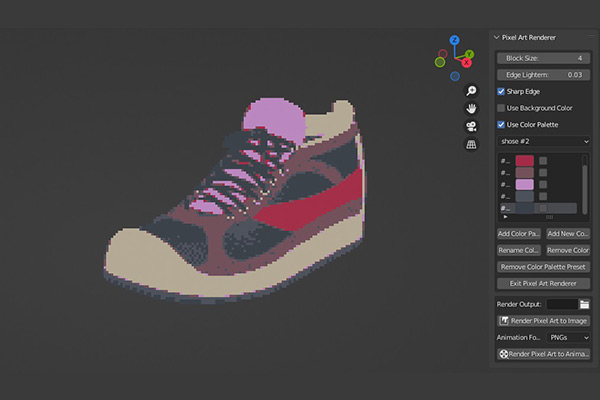Toggle the camera view icon
Viewport: 600px width, 400px height.
pos(471,127)
